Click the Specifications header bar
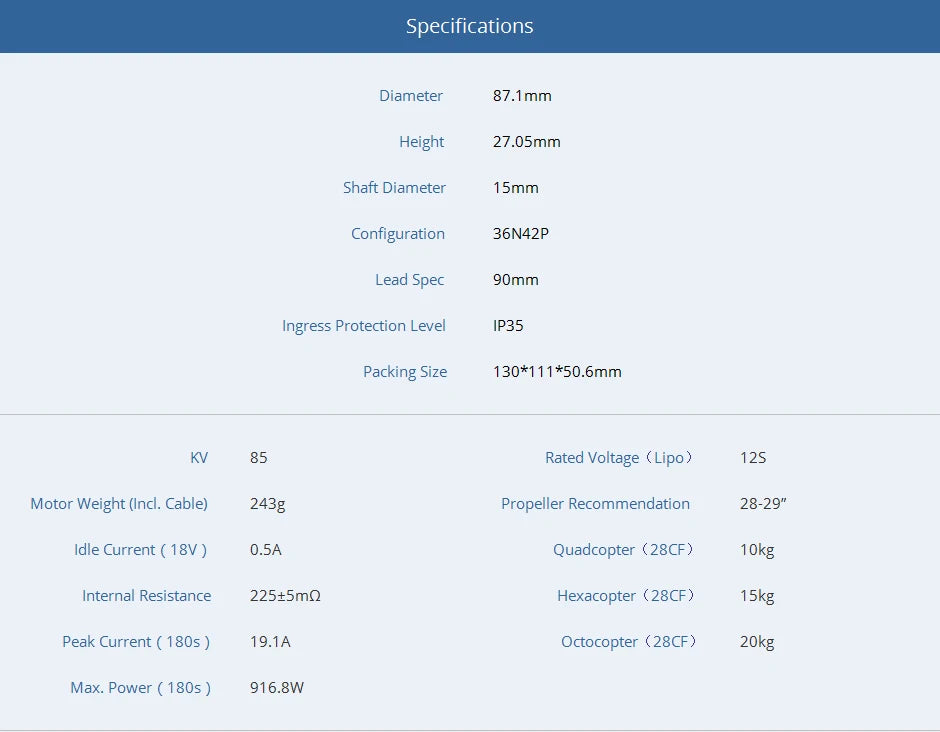The height and width of the screenshot is (732, 940). (470, 26)
